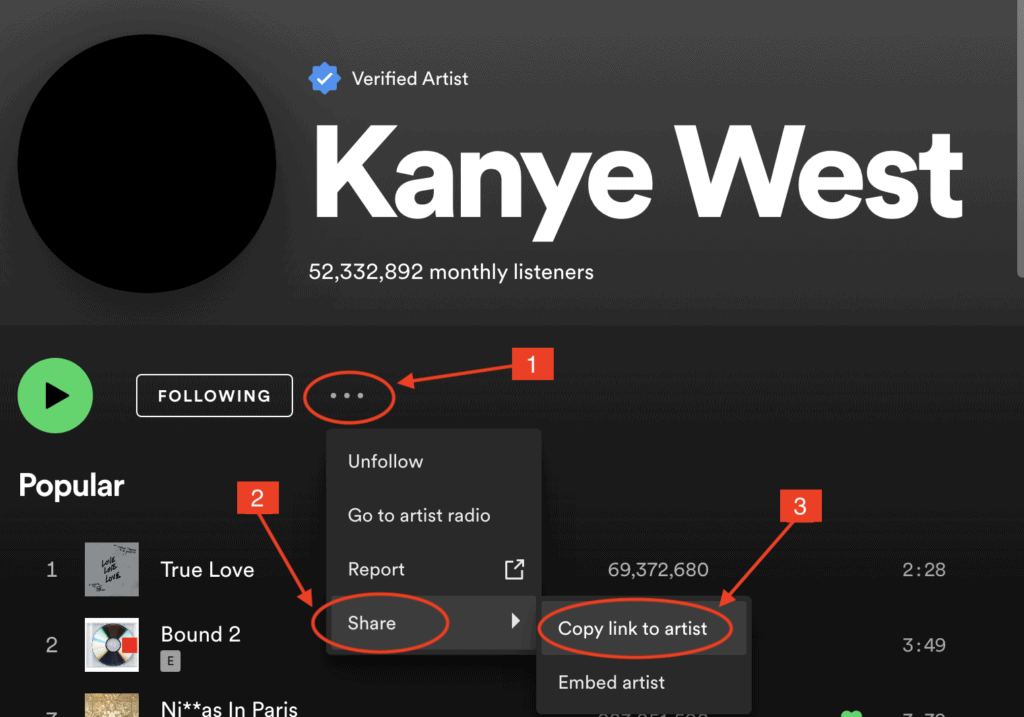Choose Report in the context menu
The height and width of the screenshot is (717, 1024).
(434, 569)
